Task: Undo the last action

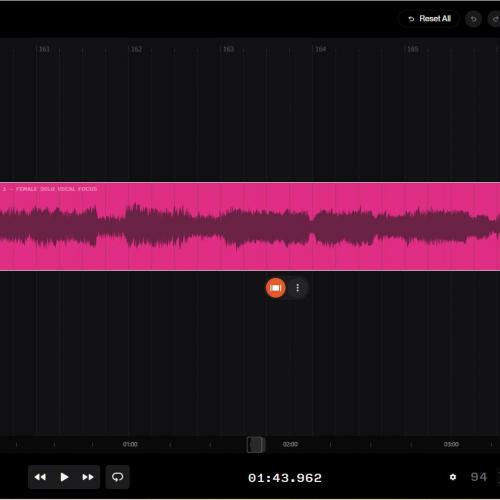Action: pos(473,19)
